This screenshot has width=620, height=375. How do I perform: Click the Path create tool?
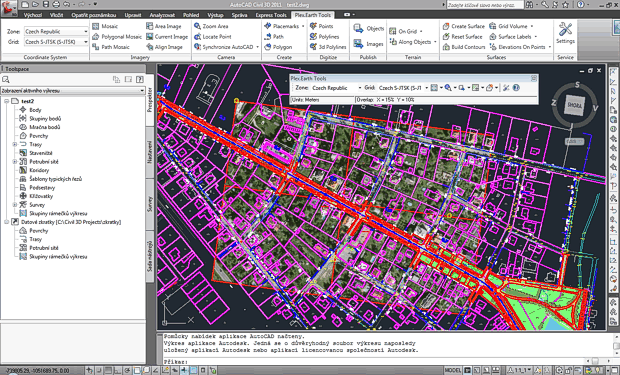click(274, 36)
